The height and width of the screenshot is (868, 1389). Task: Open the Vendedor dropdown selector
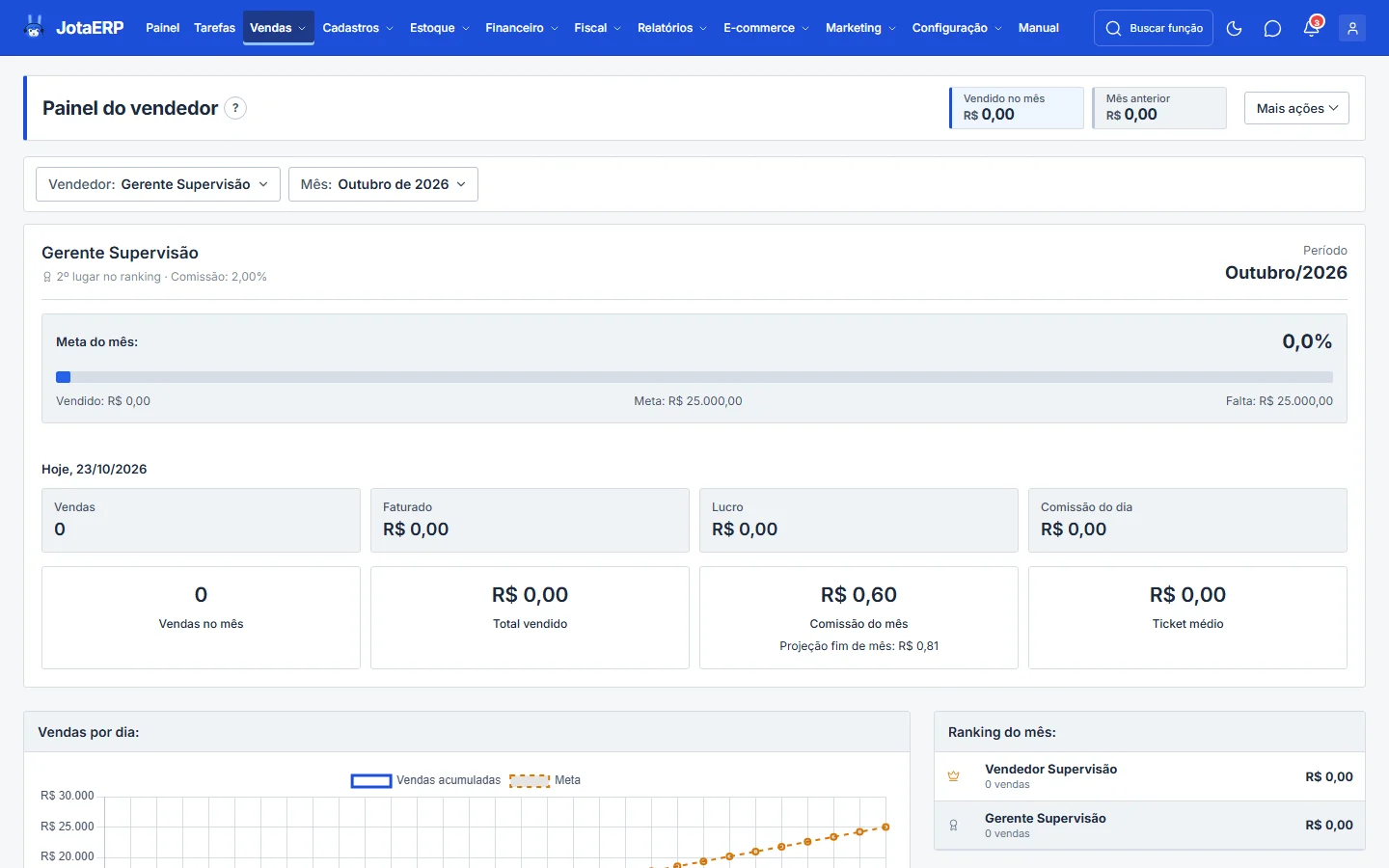[158, 184]
